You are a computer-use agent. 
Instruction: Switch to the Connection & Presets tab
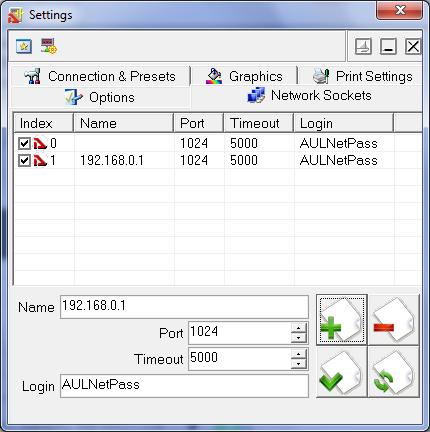pos(100,76)
